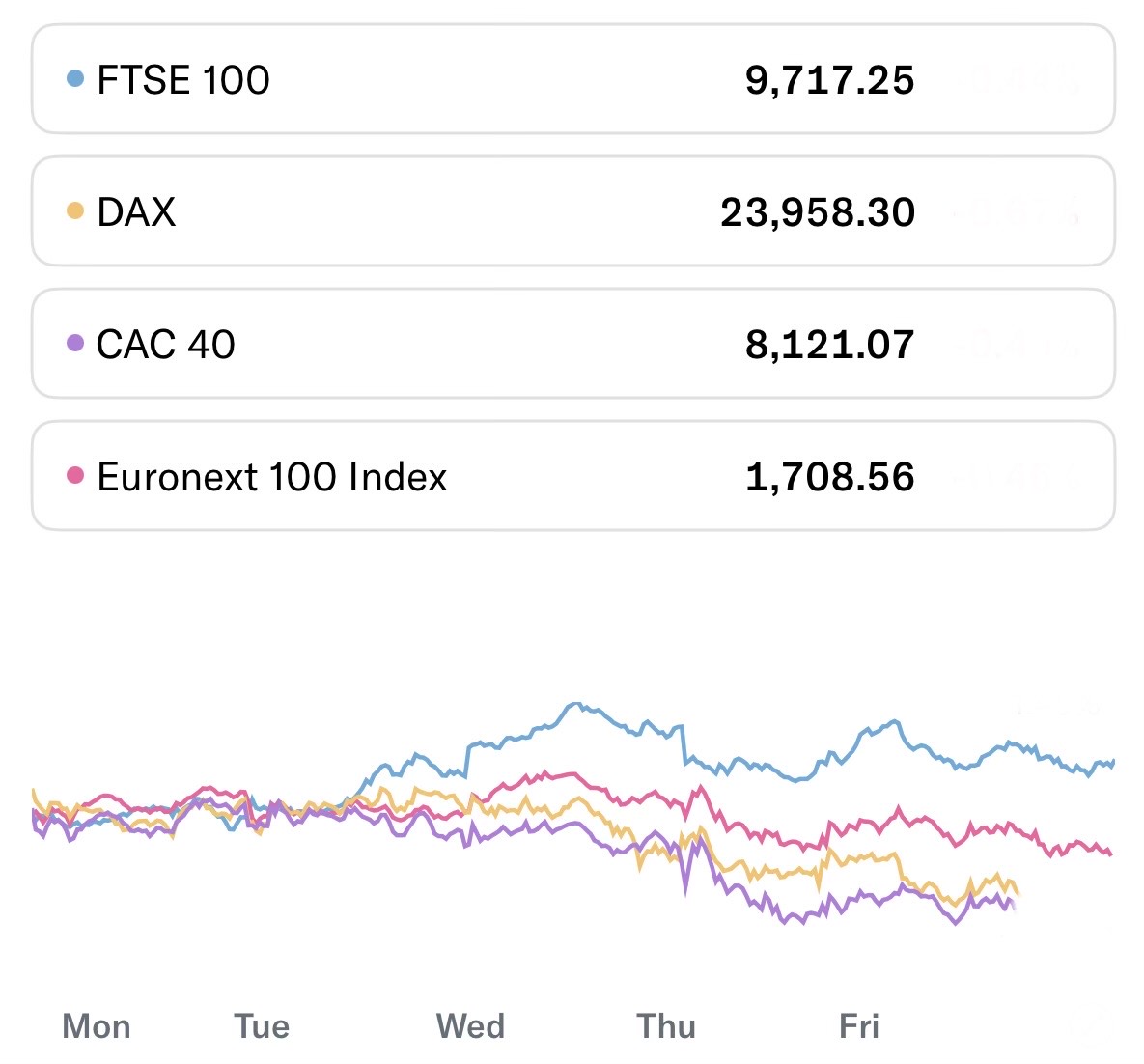Select Tue on the chart axis
Image resolution: width=1144 pixels, height=1064 pixels.
262,1025
